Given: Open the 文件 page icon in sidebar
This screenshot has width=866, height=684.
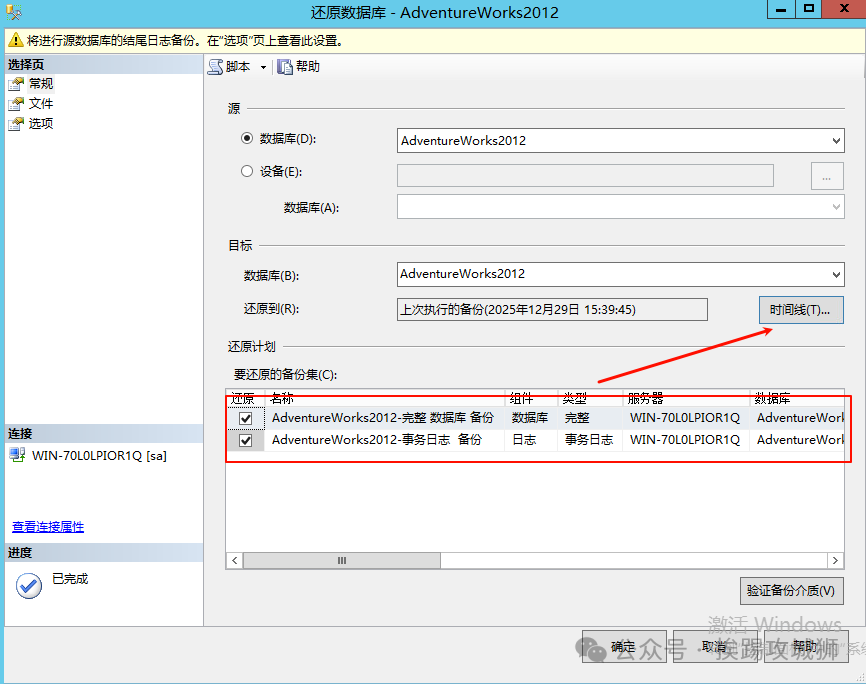Looking at the screenshot, I should coord(16,104).
